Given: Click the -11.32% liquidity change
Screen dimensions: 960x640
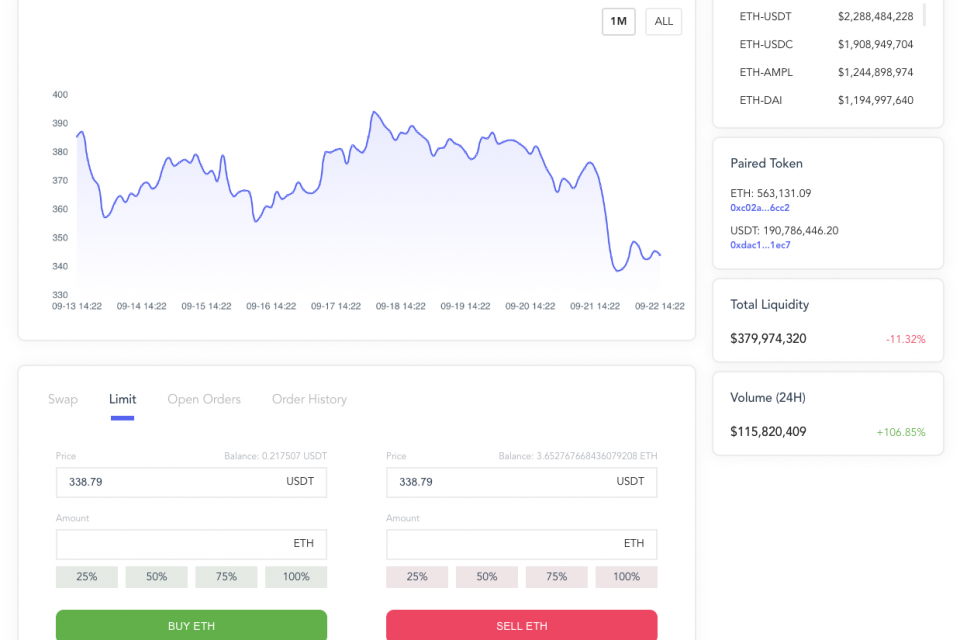Looking at the screenshot, I should 906,339.
